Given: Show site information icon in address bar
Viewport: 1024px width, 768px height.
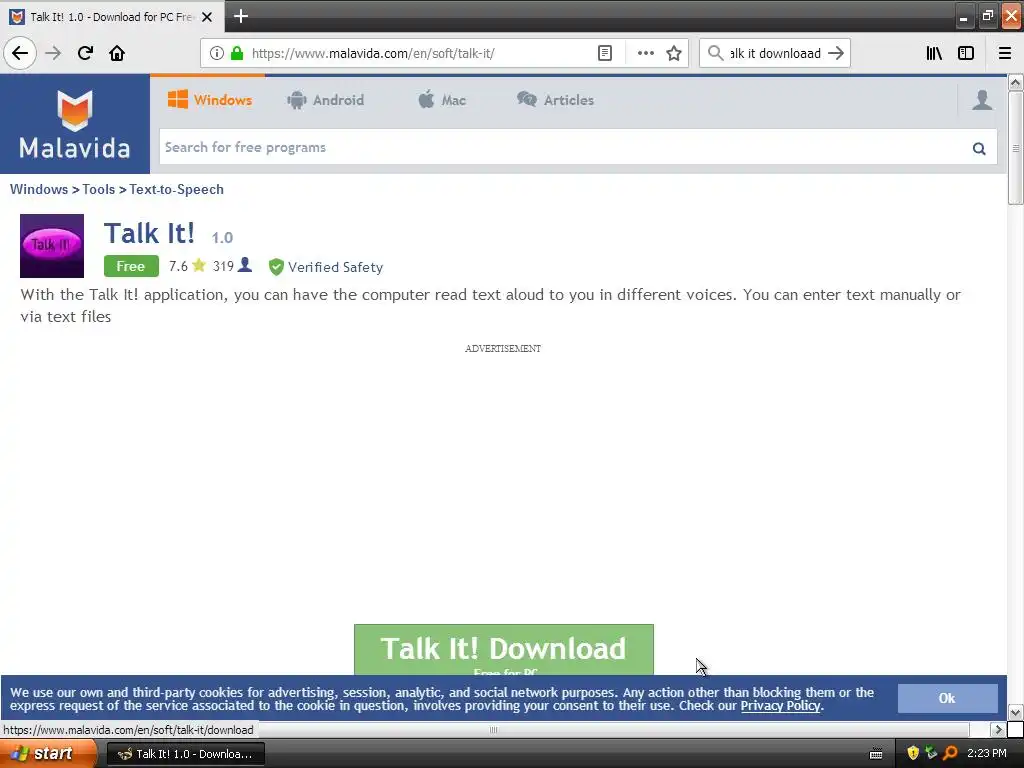Looking at the screenshot, I should [217, 53].
